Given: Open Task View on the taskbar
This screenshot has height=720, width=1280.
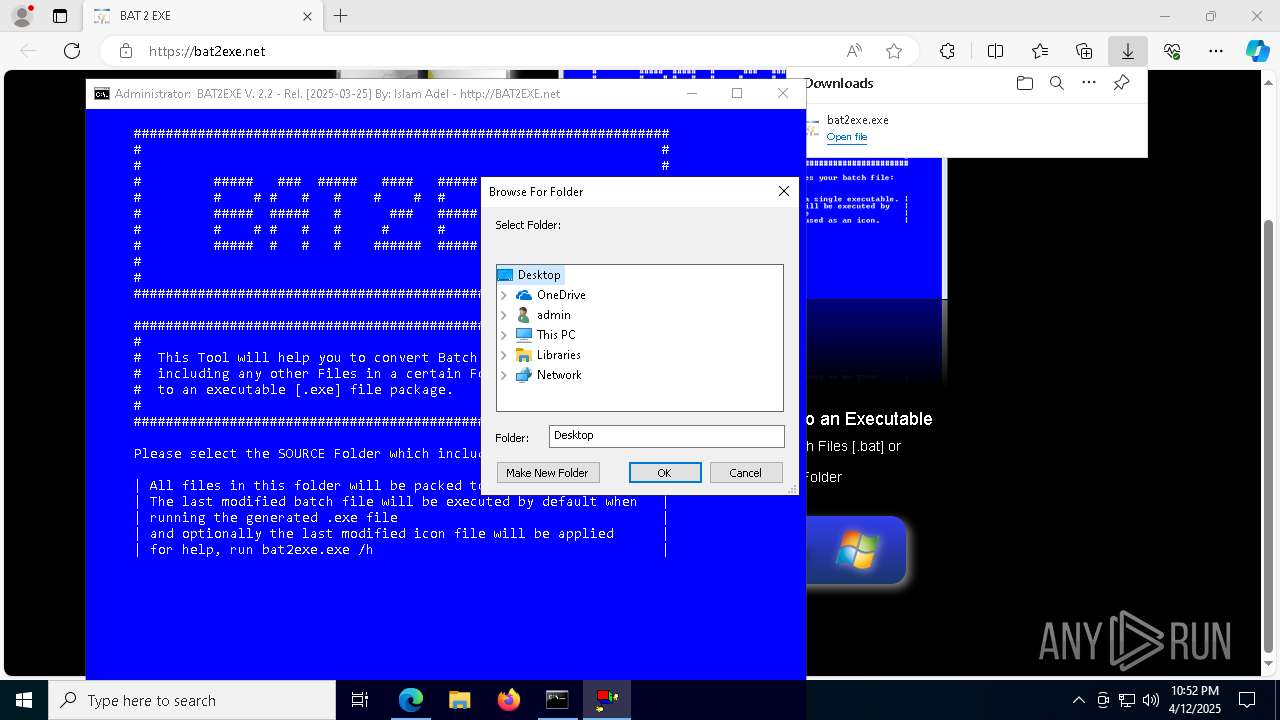Looking at the screenshot, I should point(360,700).
